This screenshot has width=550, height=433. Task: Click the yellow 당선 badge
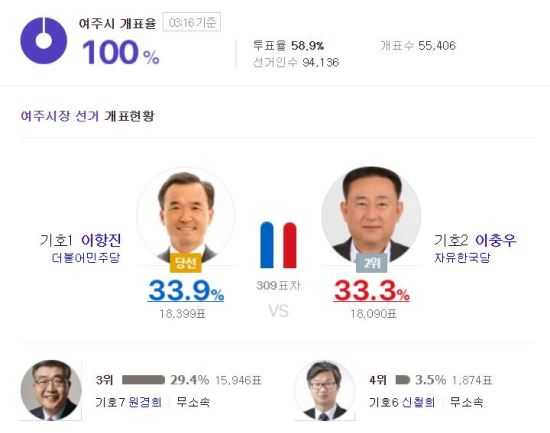(x=186, y=262)
